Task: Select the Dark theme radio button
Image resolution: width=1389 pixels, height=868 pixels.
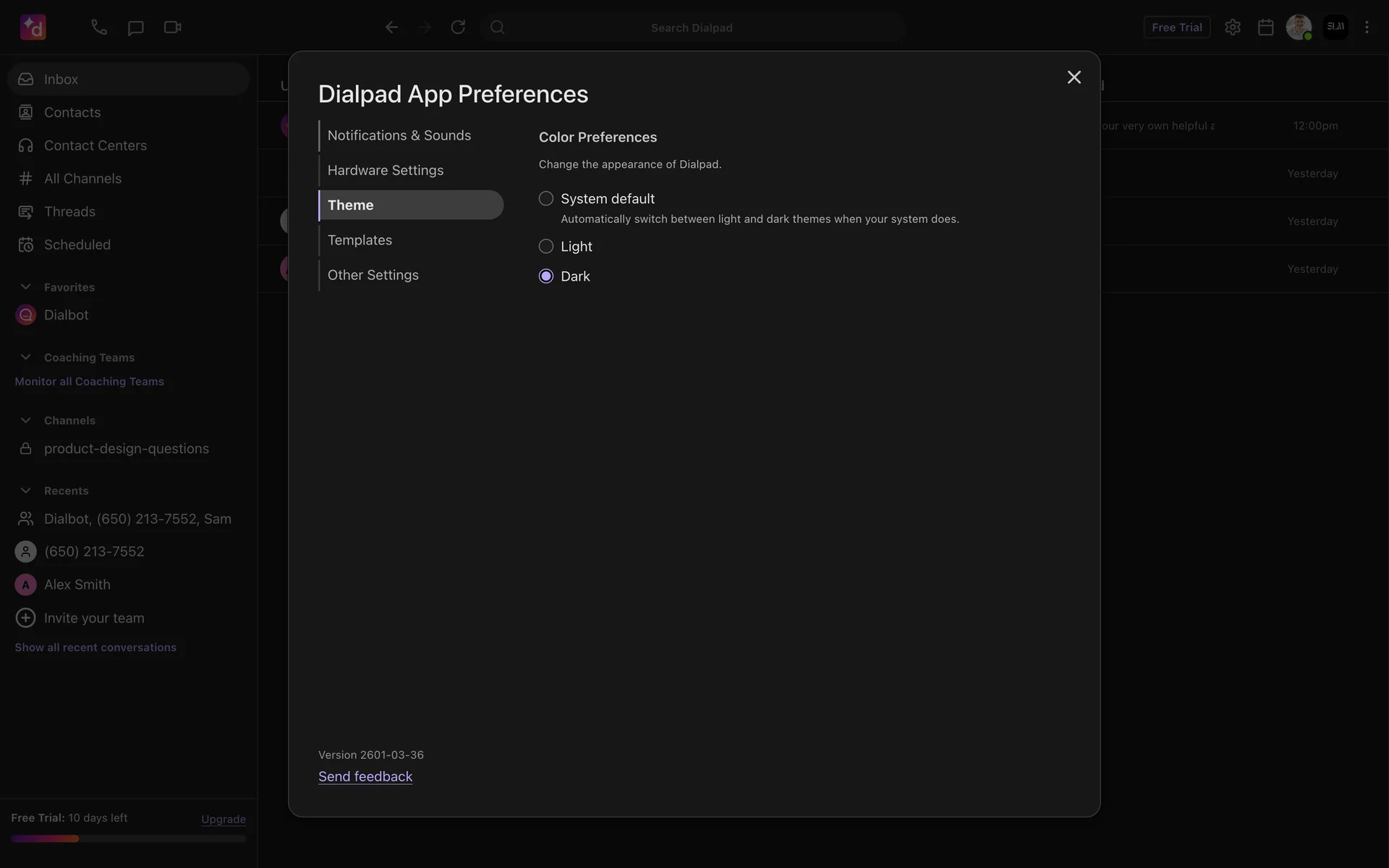Action: (x=546, y=276)
